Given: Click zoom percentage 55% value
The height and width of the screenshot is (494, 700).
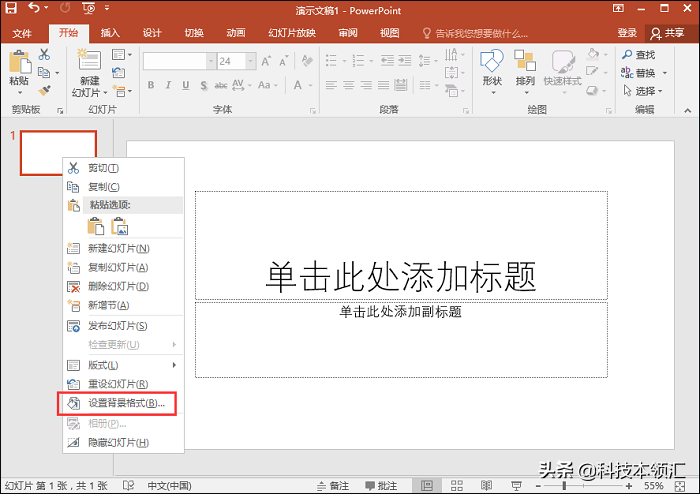Looking at the screenshot, I should [654, 486].
